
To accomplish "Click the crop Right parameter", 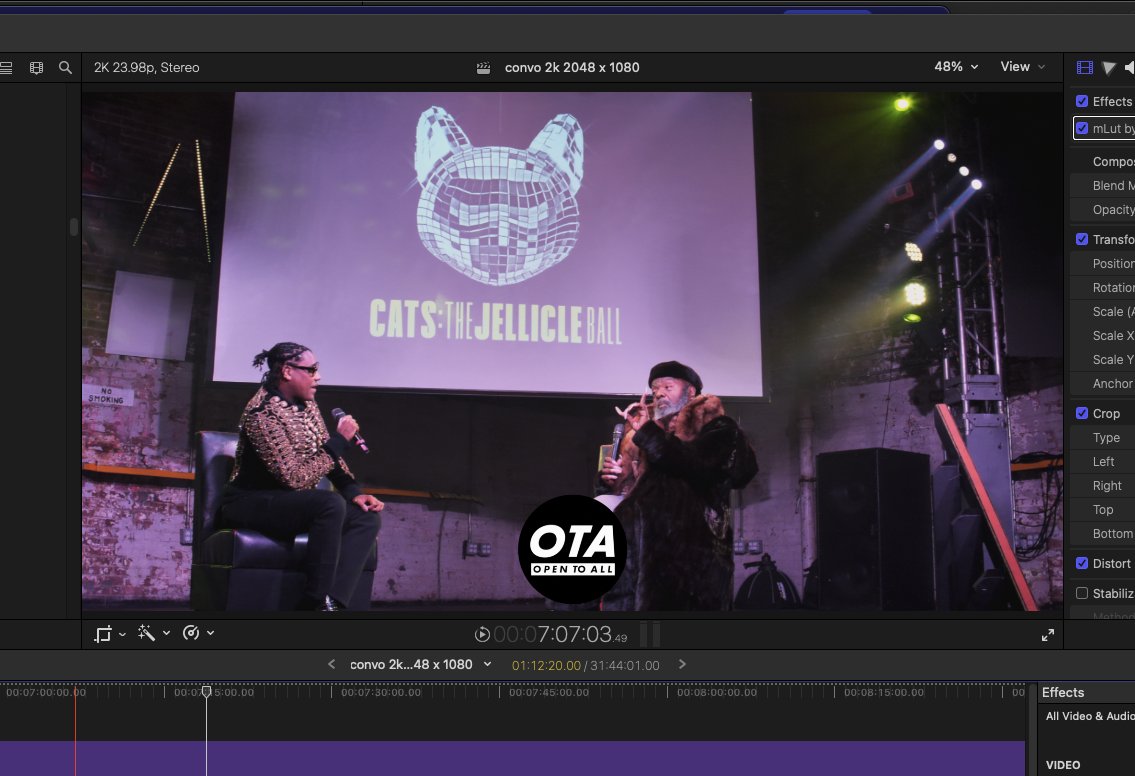I will [1102, 485].
